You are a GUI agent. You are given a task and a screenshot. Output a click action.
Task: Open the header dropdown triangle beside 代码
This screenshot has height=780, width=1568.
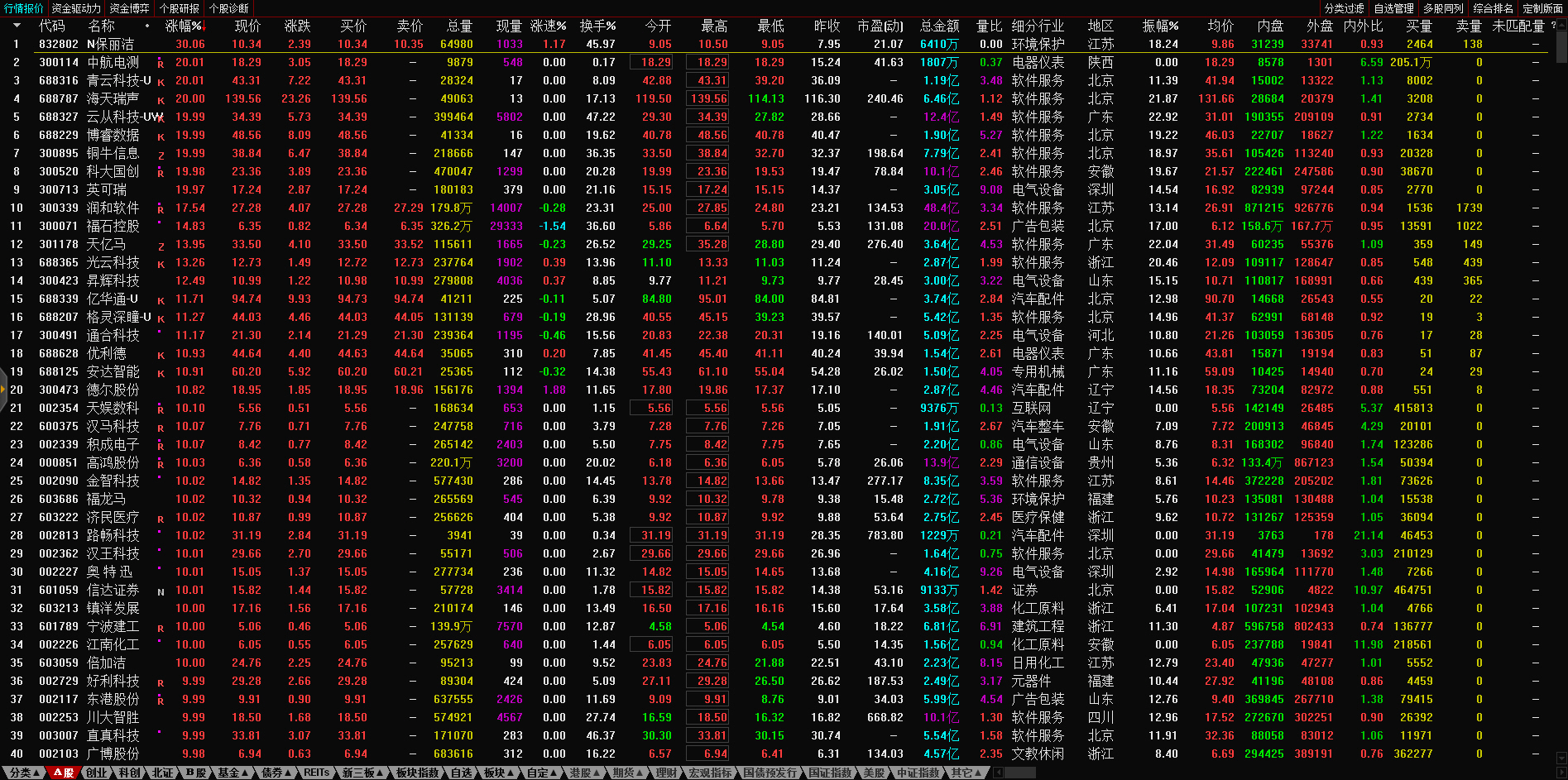pos(17,26)
